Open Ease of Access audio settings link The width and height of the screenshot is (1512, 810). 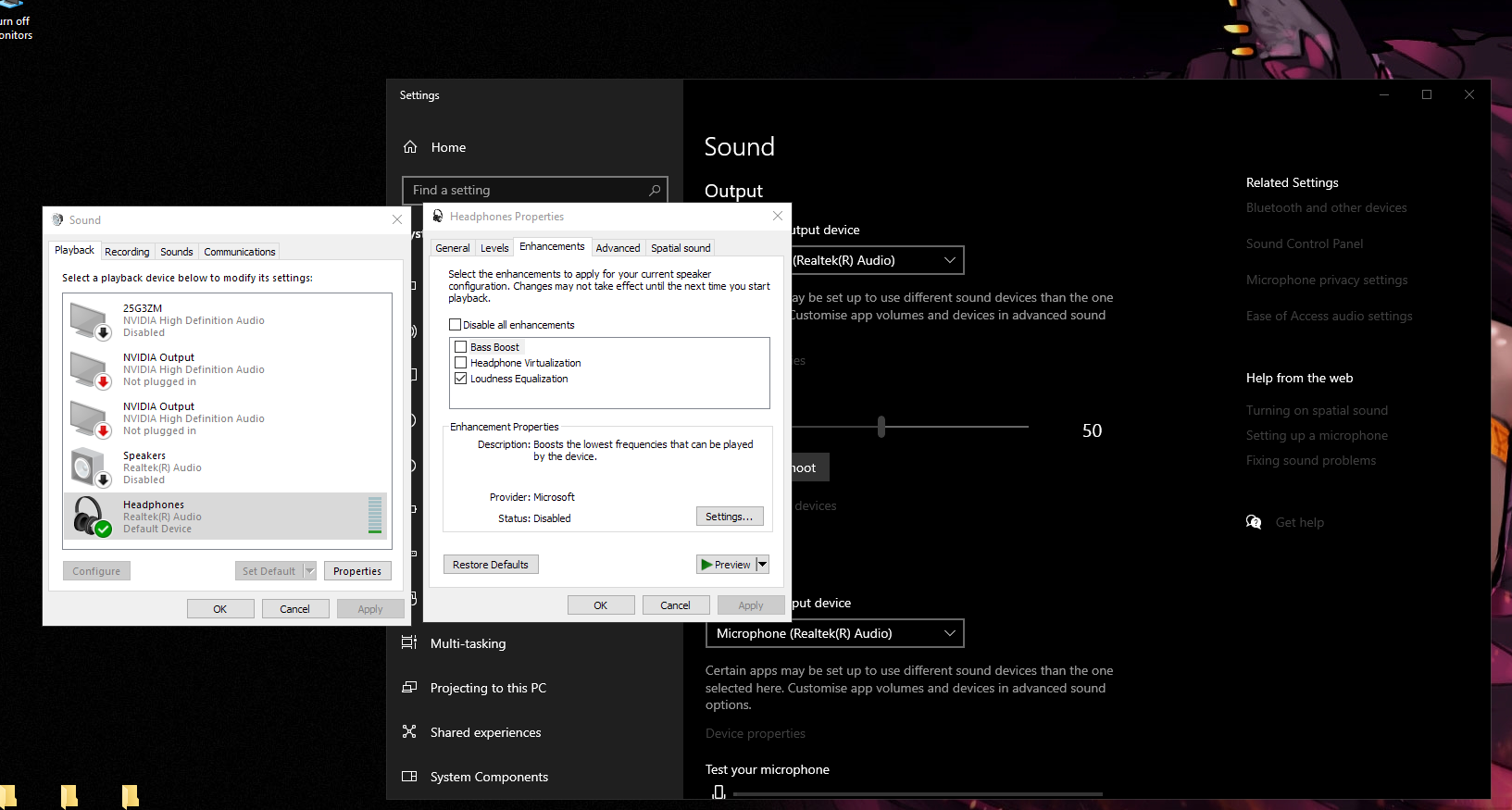tap(1330, 316)
